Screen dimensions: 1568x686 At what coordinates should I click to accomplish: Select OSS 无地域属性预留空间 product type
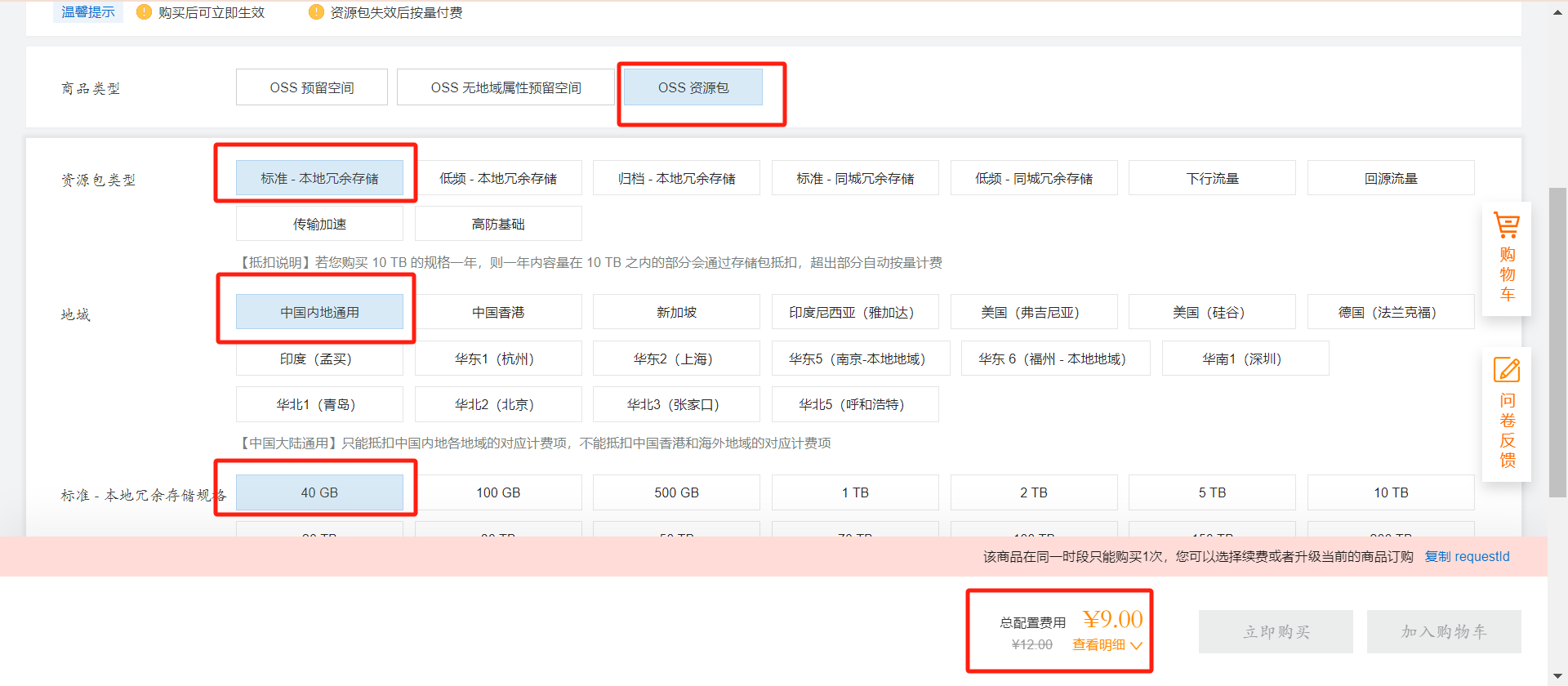[x=506, y=87]
